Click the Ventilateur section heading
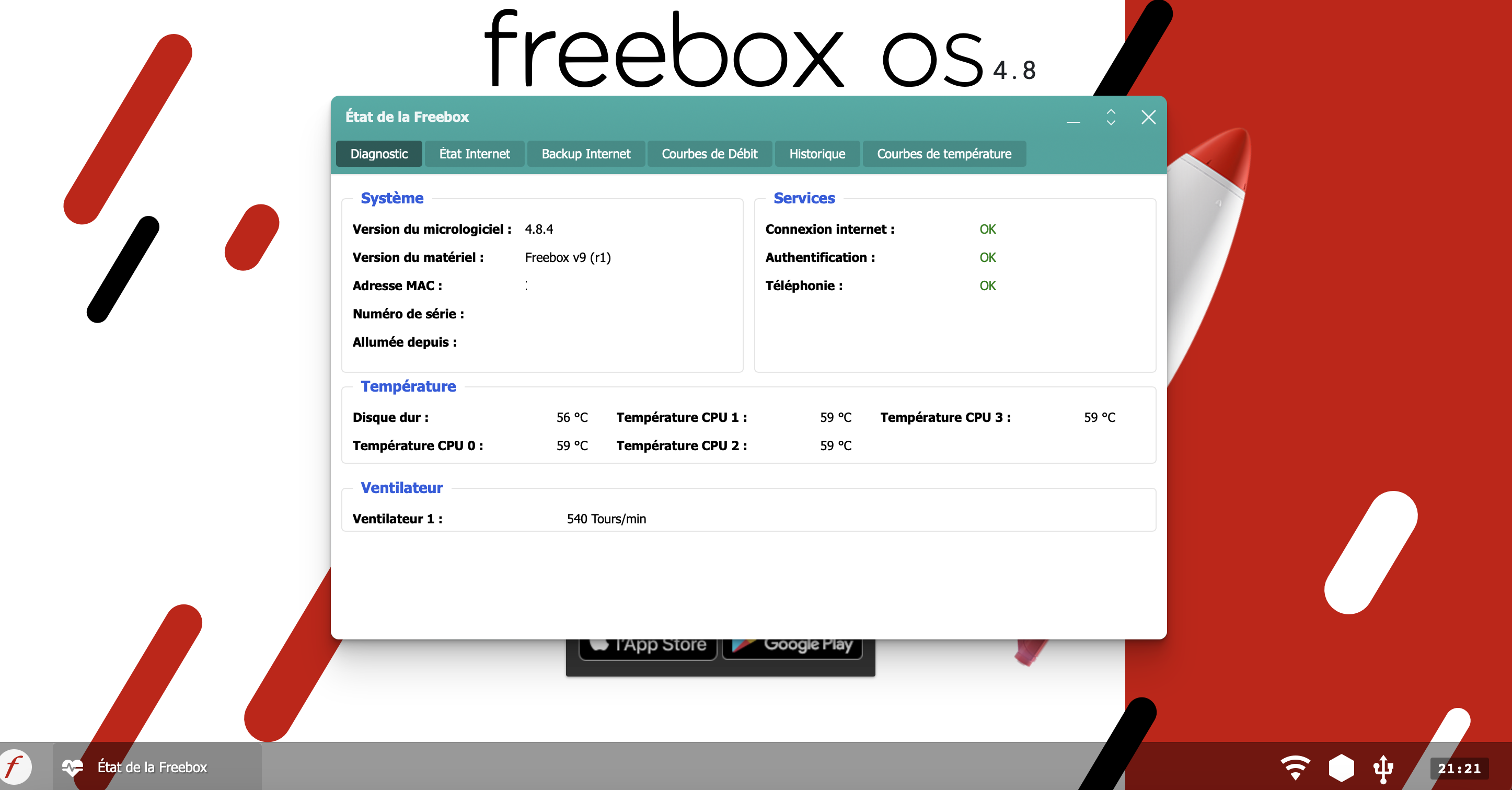The width and height of the screenshot is (1512, 790). 401,488
